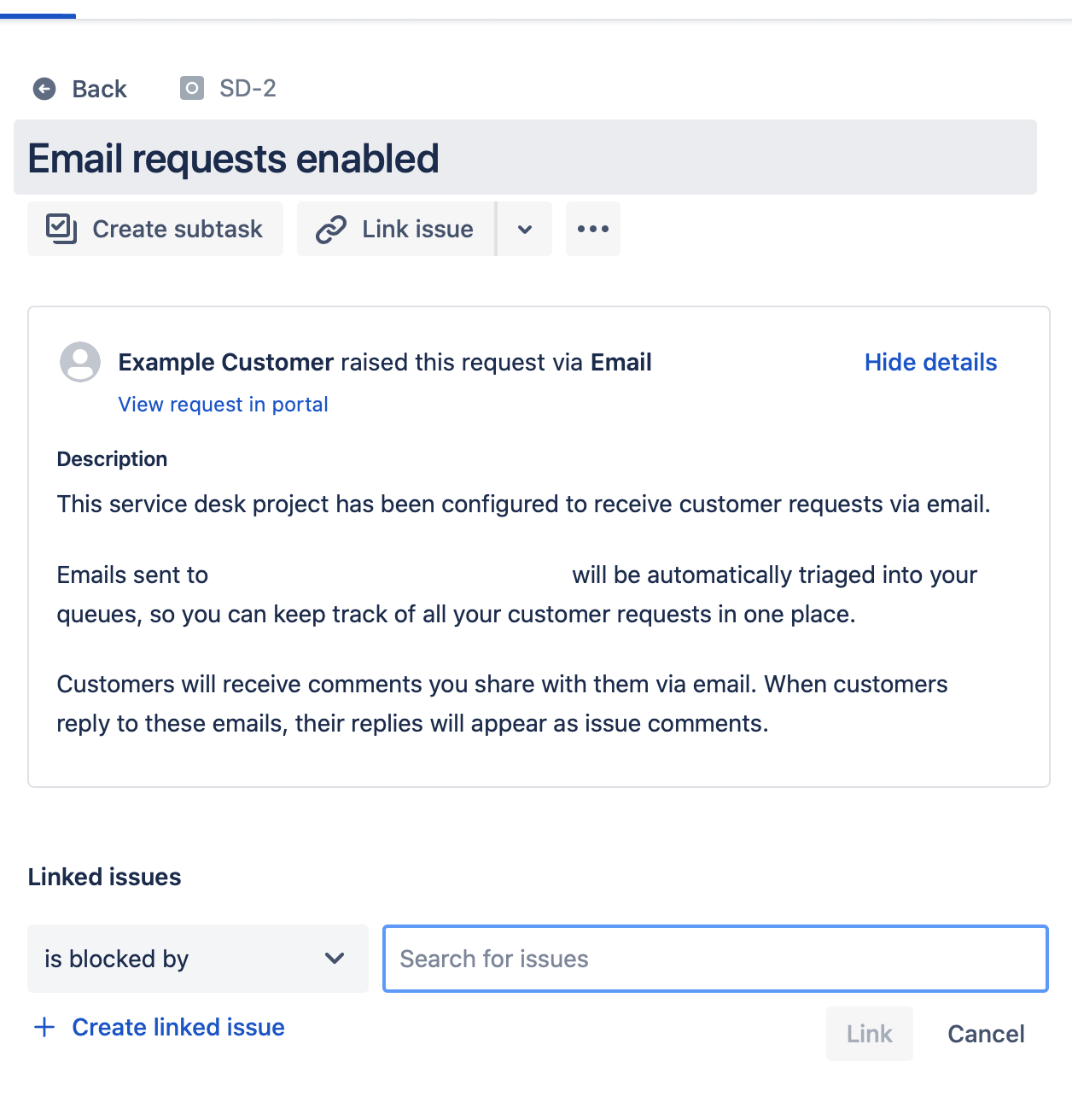Click the chain link icon on Link issue

[x=330, y=229]
